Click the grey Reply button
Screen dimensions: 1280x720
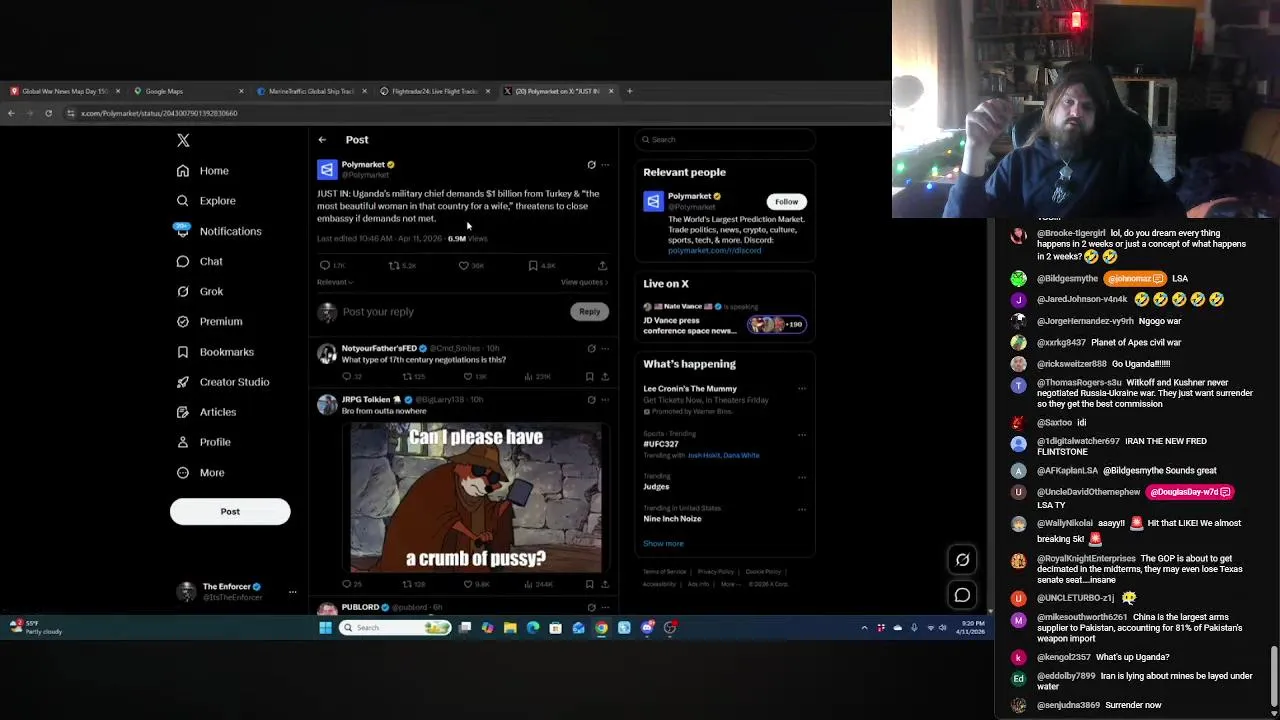(x=589, y=312)
